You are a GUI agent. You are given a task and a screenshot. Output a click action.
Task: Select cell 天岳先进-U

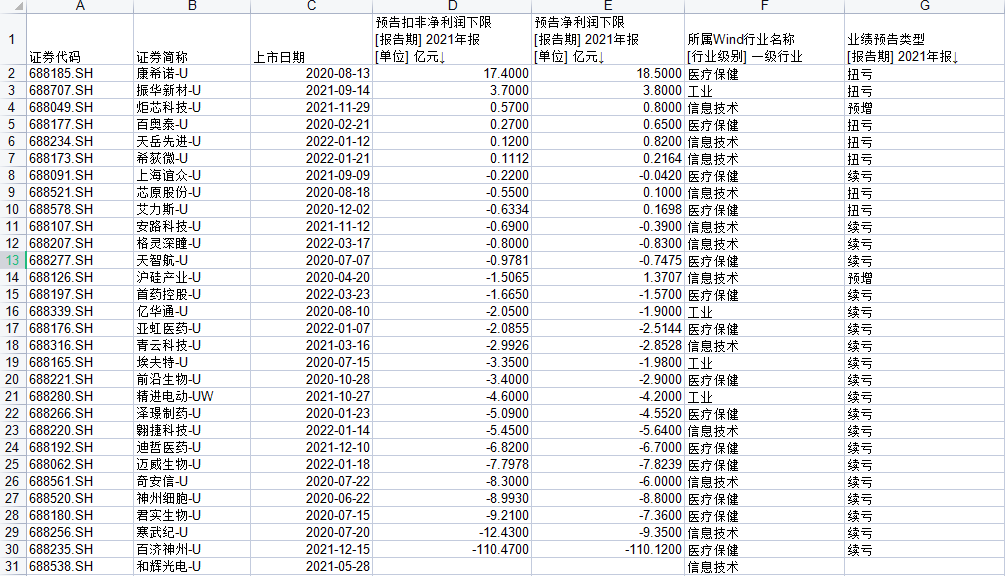point(192,141)
